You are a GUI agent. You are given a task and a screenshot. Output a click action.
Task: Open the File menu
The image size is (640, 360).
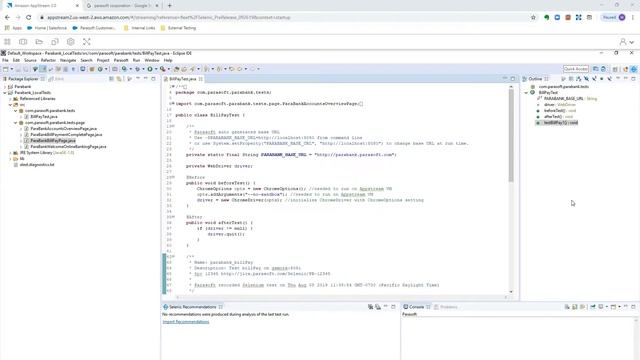(5, 60)
